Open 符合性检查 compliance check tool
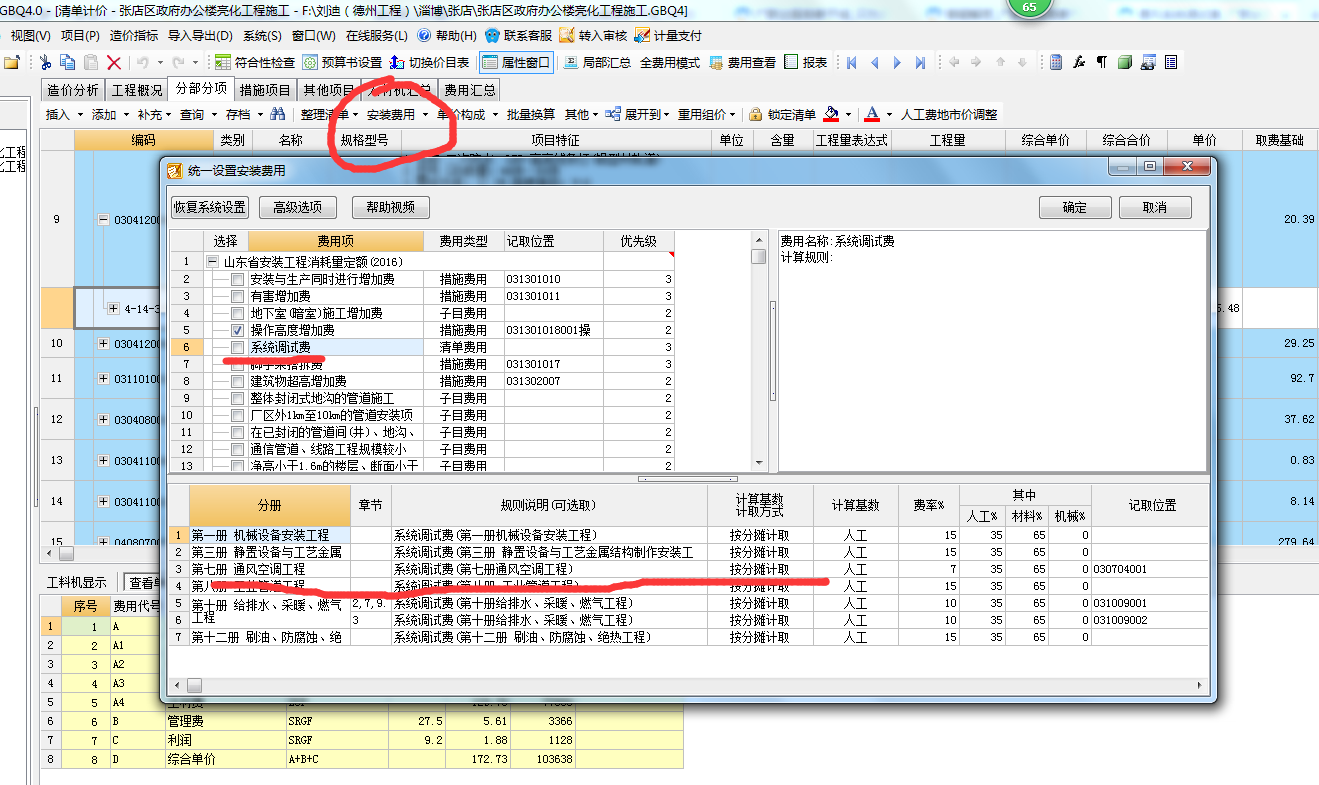The height and width of the screenshot is (785, 1319). click(255, 62)
